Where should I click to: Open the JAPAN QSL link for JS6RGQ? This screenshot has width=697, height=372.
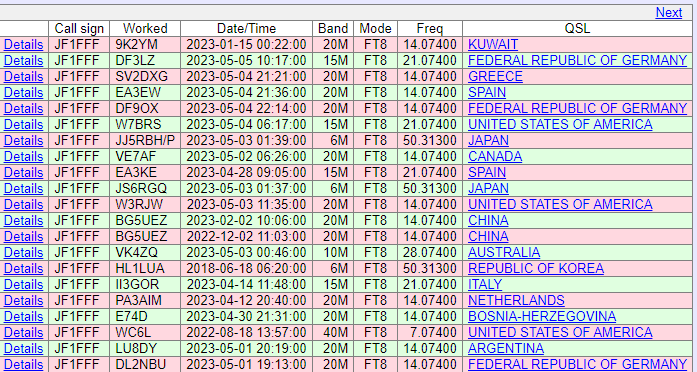coord(488,188)
